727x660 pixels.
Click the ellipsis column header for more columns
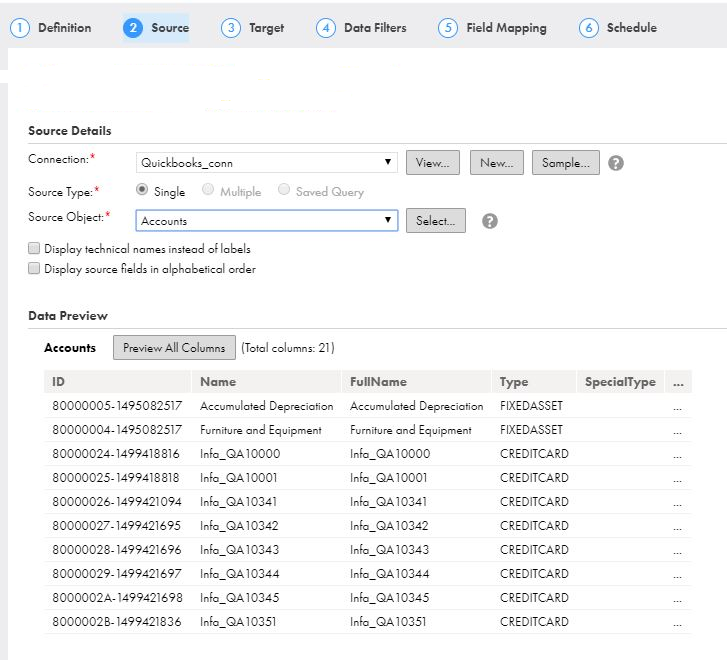click(678, 382)
